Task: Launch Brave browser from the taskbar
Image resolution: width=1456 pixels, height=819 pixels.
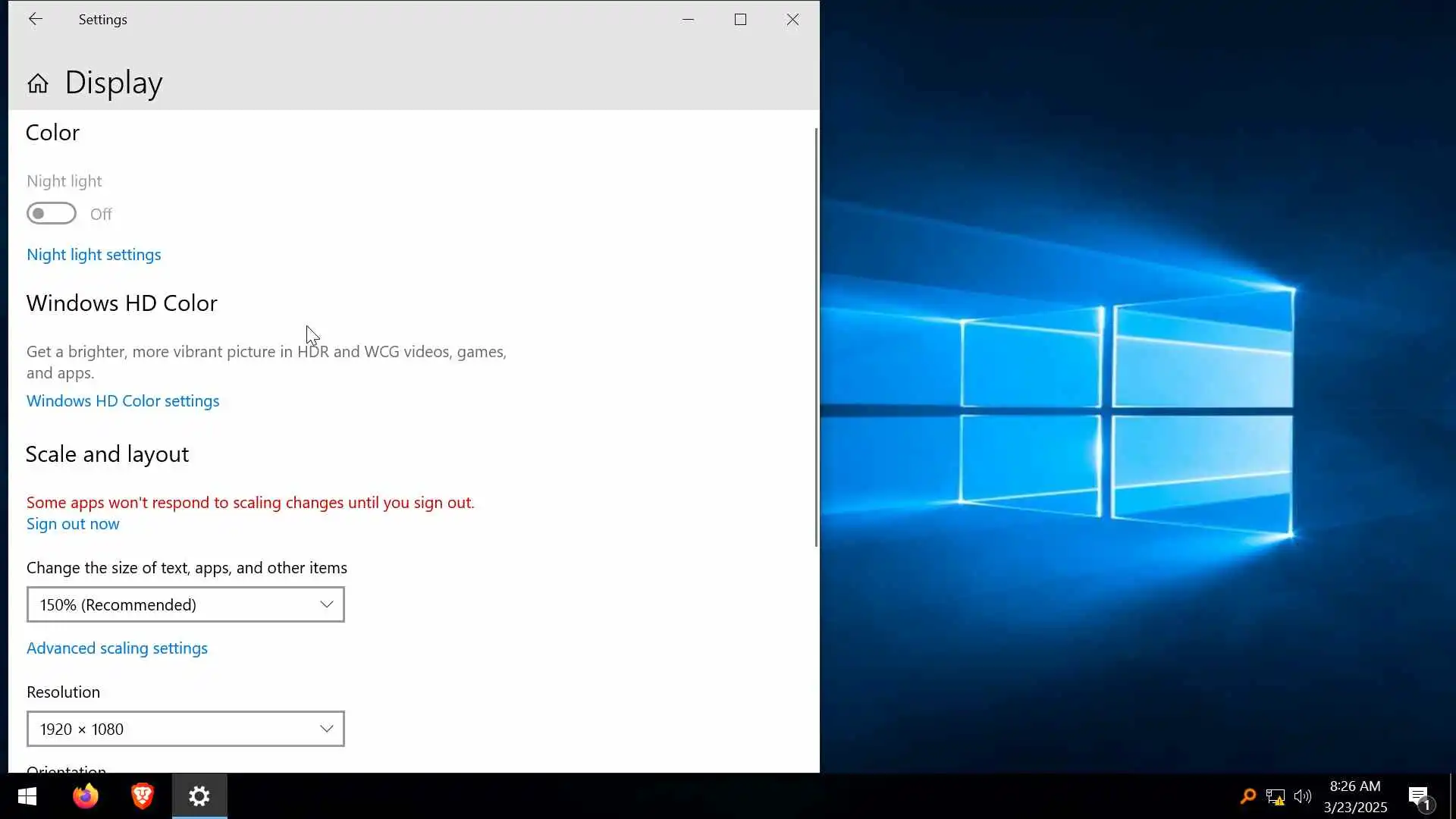Action: pyautogui.click(x=142, y=796)
